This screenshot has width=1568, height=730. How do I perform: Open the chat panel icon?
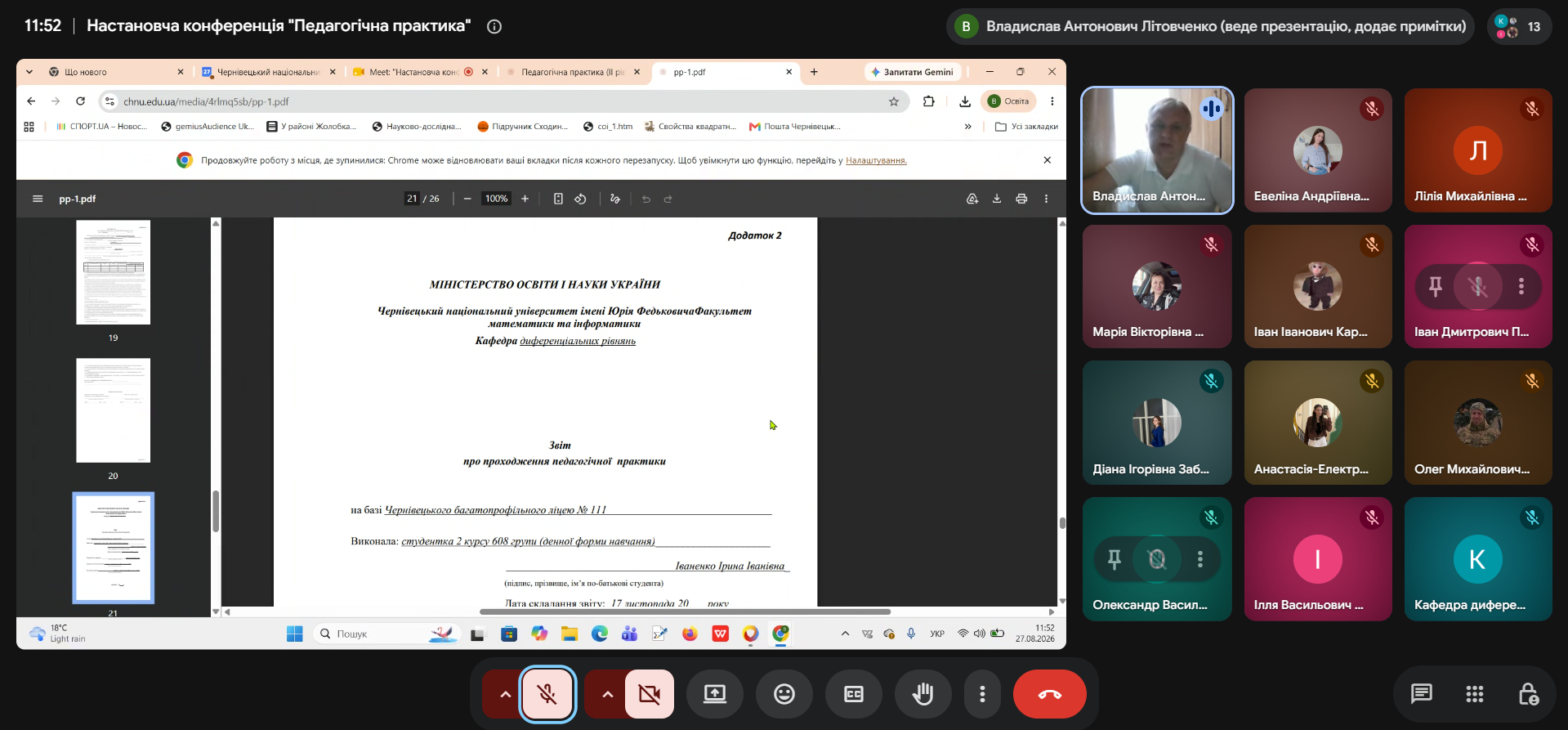coord(1422,694)
